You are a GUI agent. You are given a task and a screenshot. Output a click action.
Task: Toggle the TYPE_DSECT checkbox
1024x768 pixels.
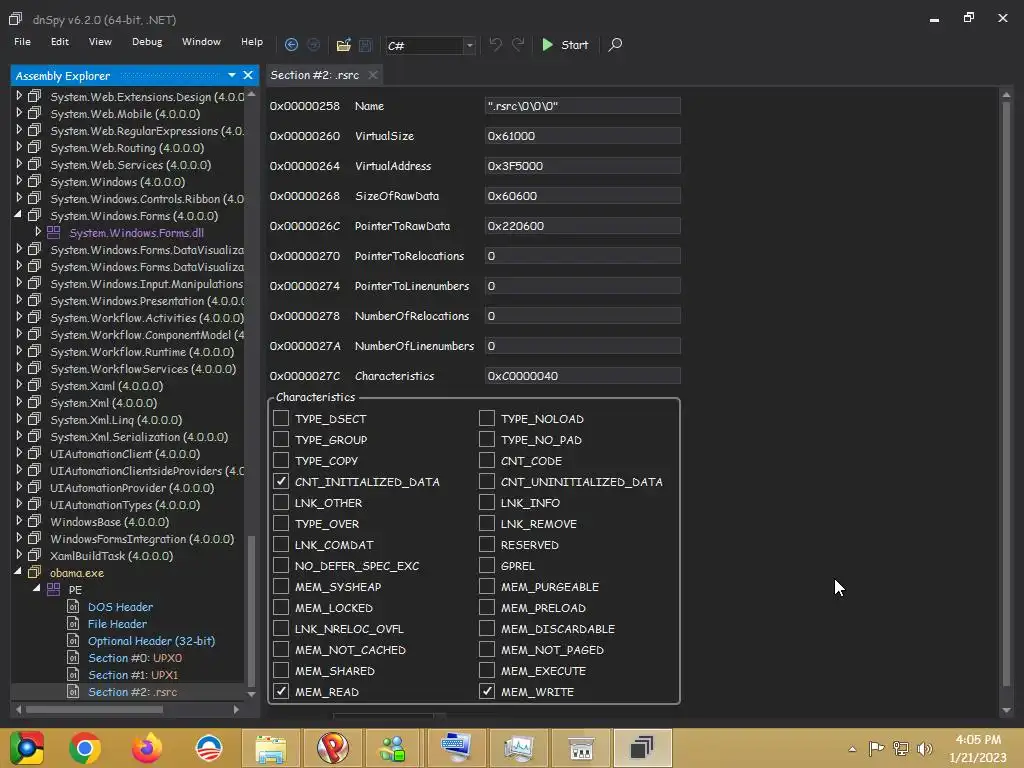(281, 418)
